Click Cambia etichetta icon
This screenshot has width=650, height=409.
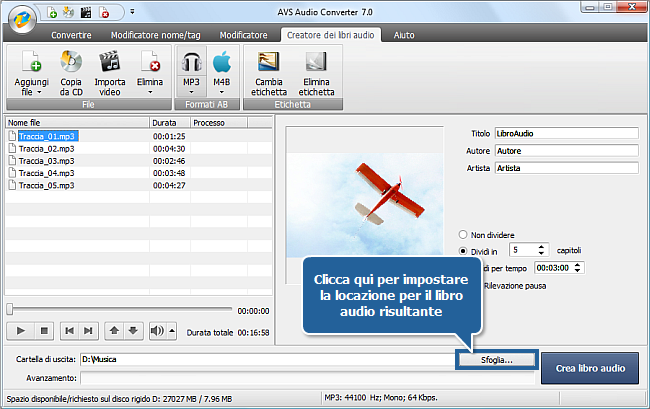(x=268, y=62)
